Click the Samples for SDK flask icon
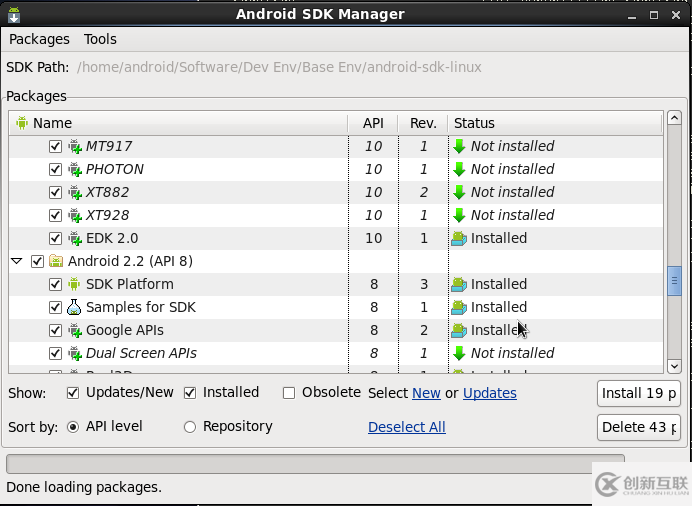Image resolution: width=692 pixels, height=506 pixels. point(74,307)
